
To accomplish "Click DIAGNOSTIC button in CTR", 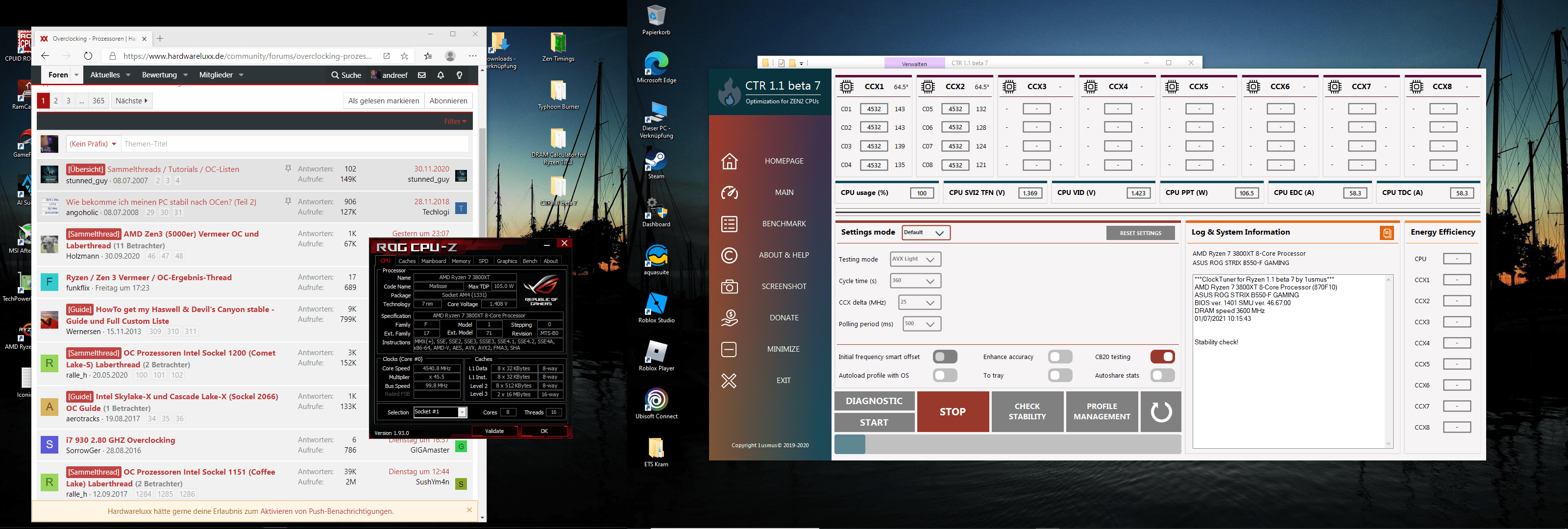I will coord(874,401).
